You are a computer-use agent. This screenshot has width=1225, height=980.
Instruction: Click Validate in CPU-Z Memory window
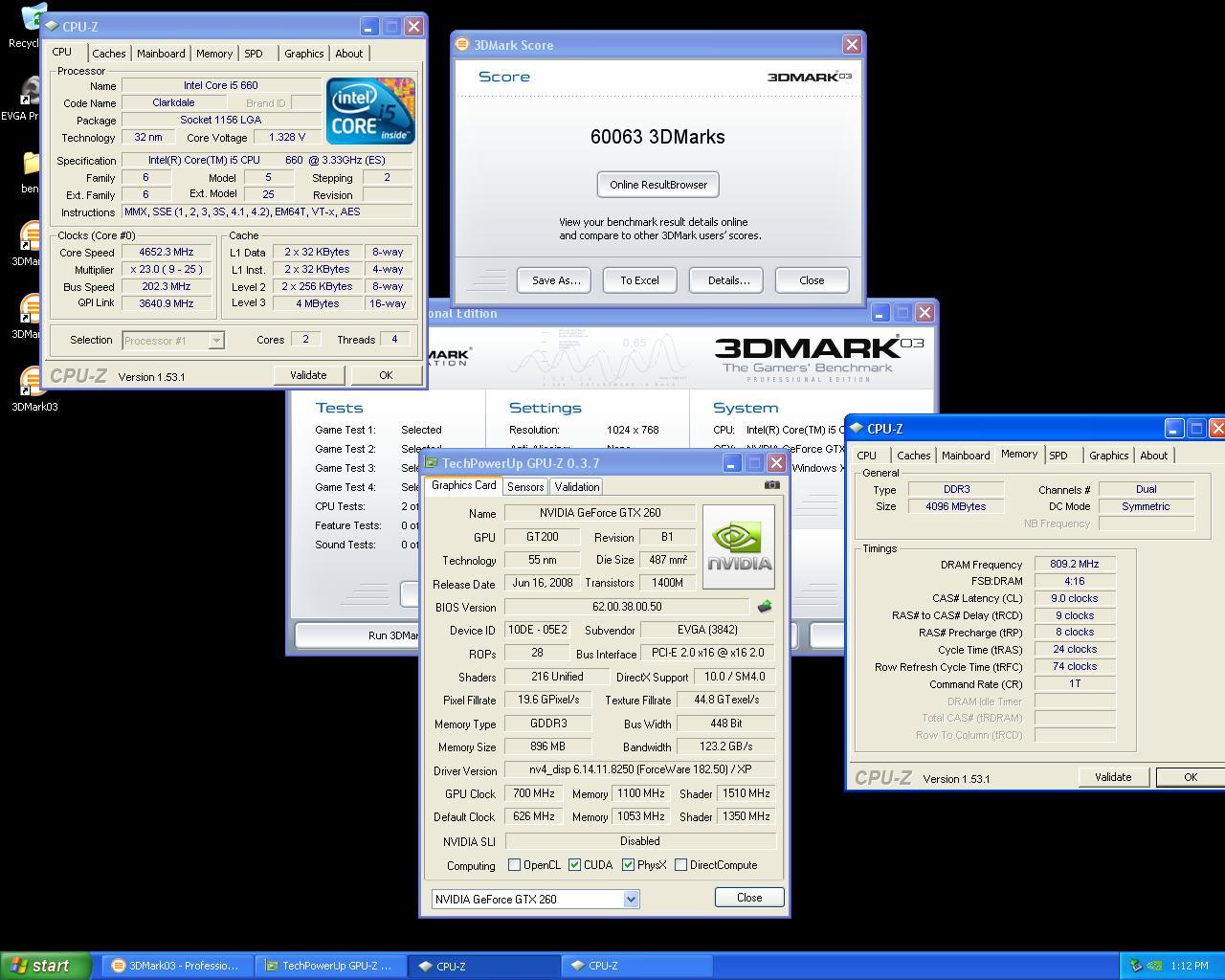(x=1113, y=777)
